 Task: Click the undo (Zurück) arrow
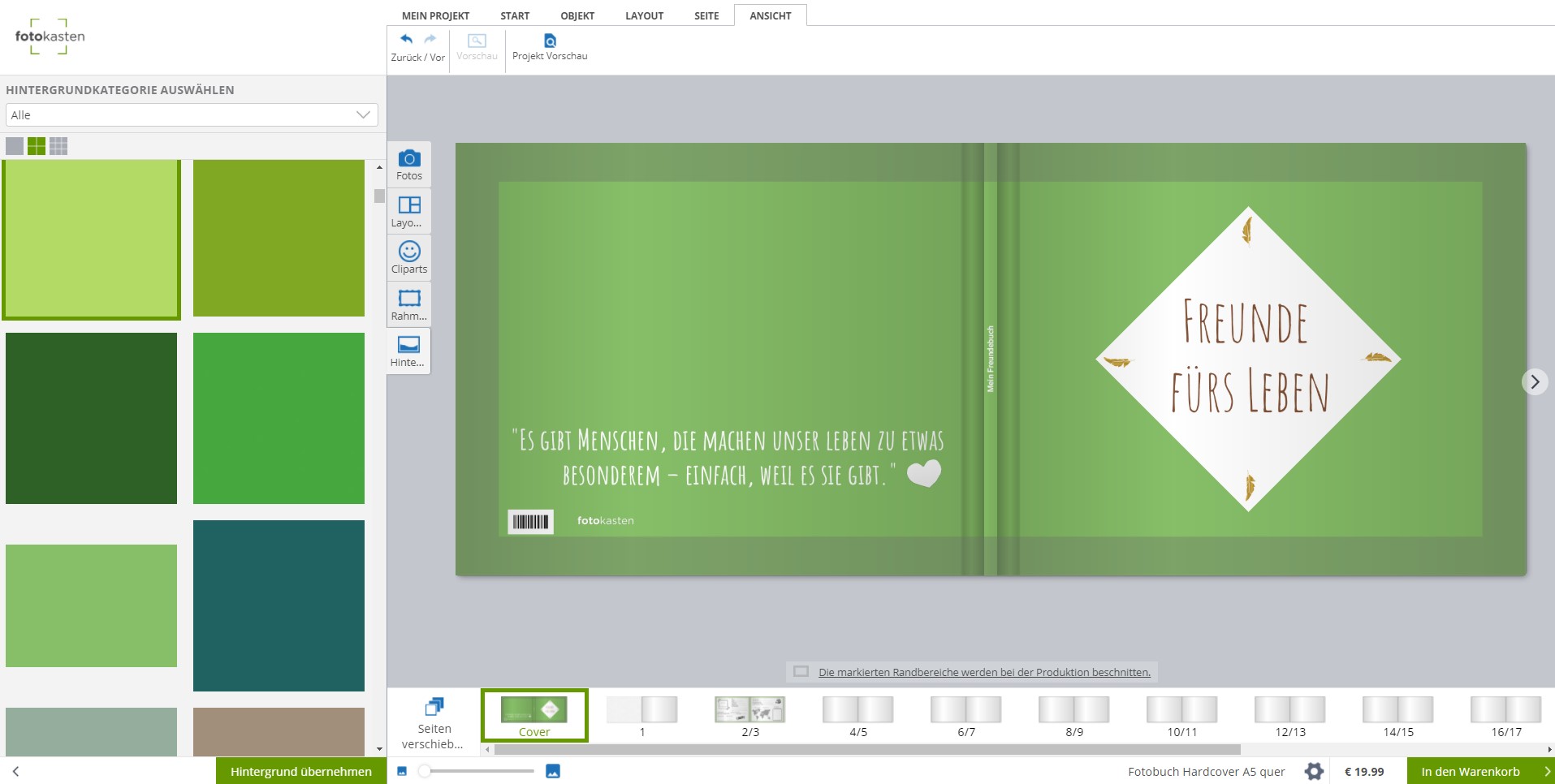406,39
